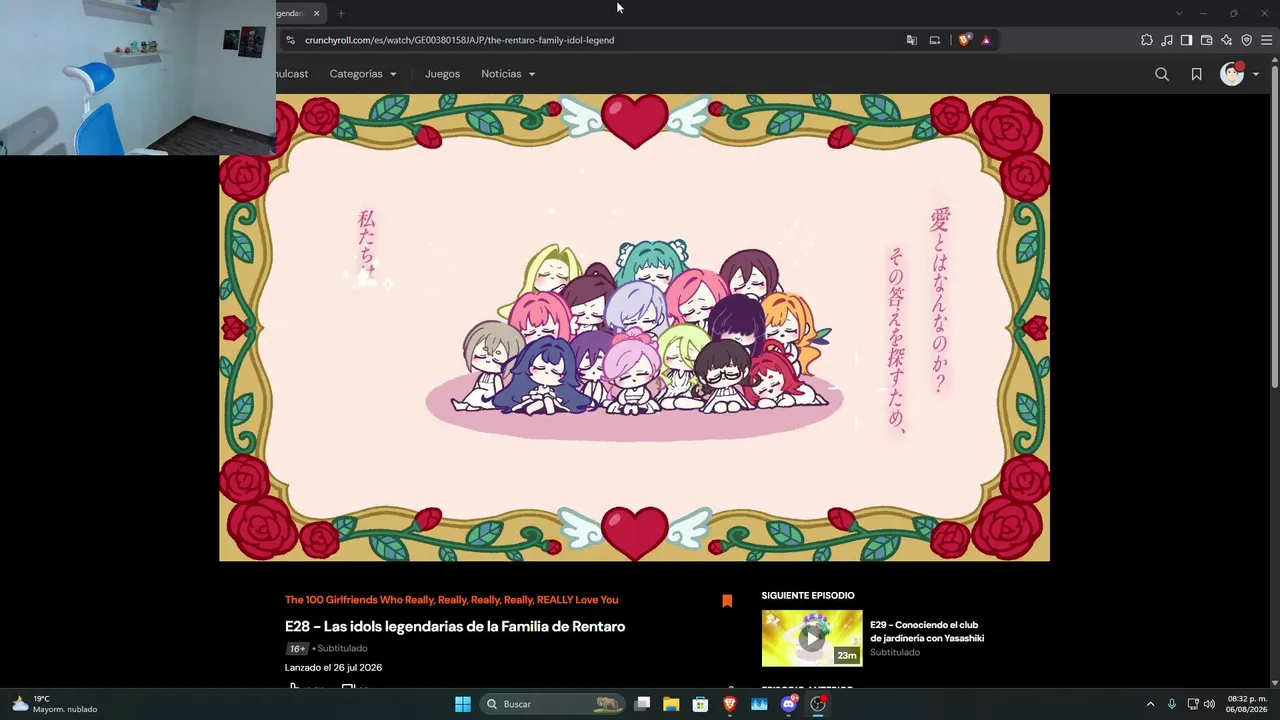
Task: Open E29 Conociendo el club de jardinería title
Action: 927,632
